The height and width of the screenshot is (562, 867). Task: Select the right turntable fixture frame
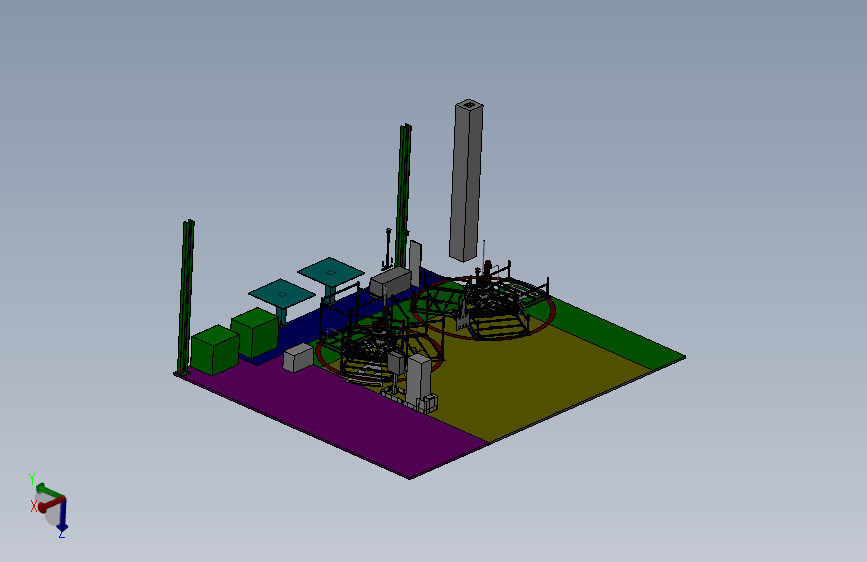492,301
